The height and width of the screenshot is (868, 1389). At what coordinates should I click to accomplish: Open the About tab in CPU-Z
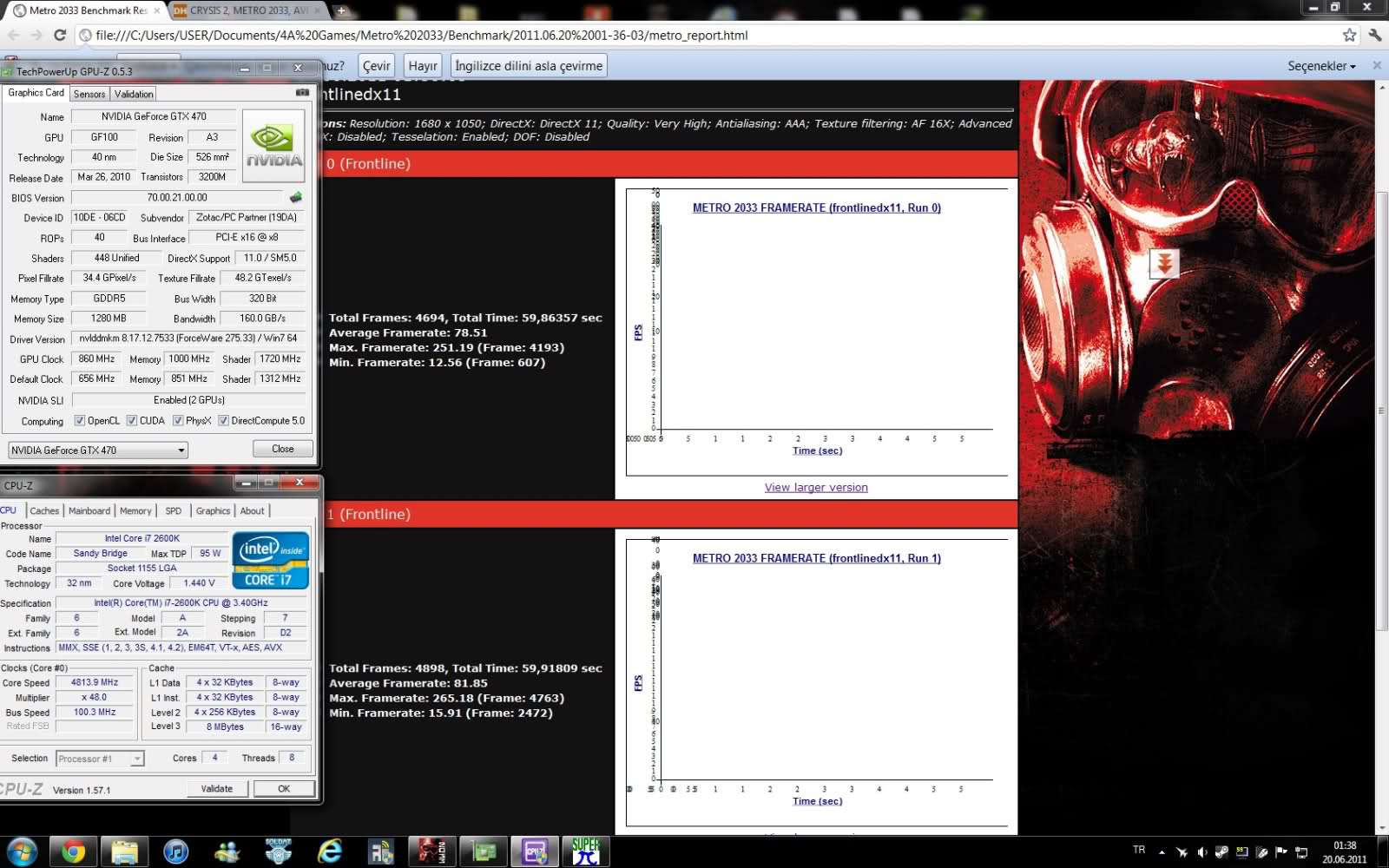tap(253, 511)
